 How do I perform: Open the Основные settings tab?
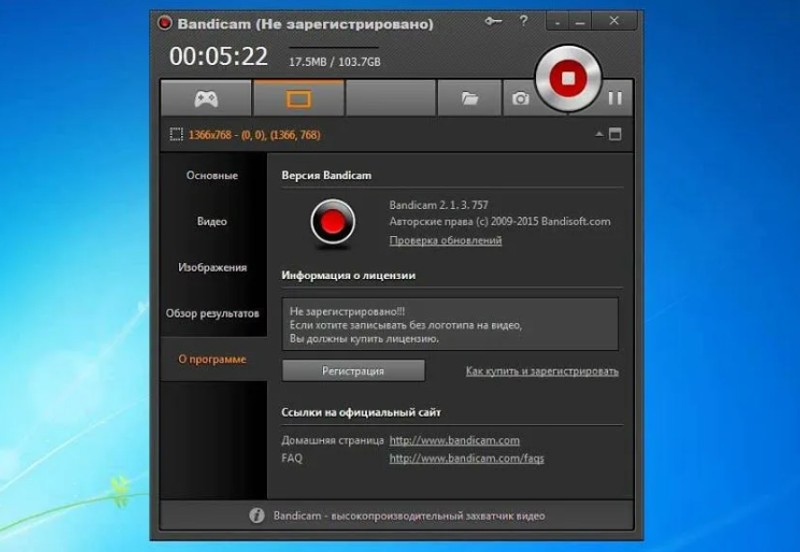(212, 175)
